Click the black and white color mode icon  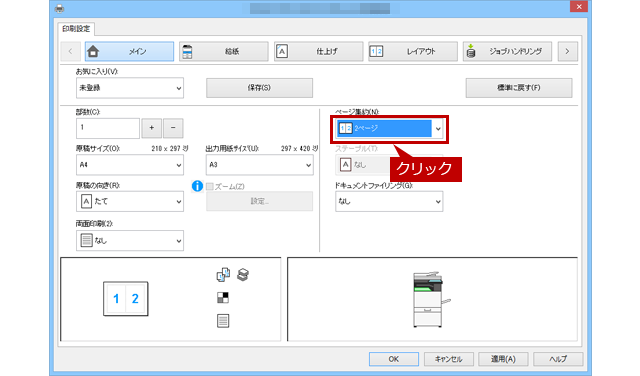[x=223, y=298]
